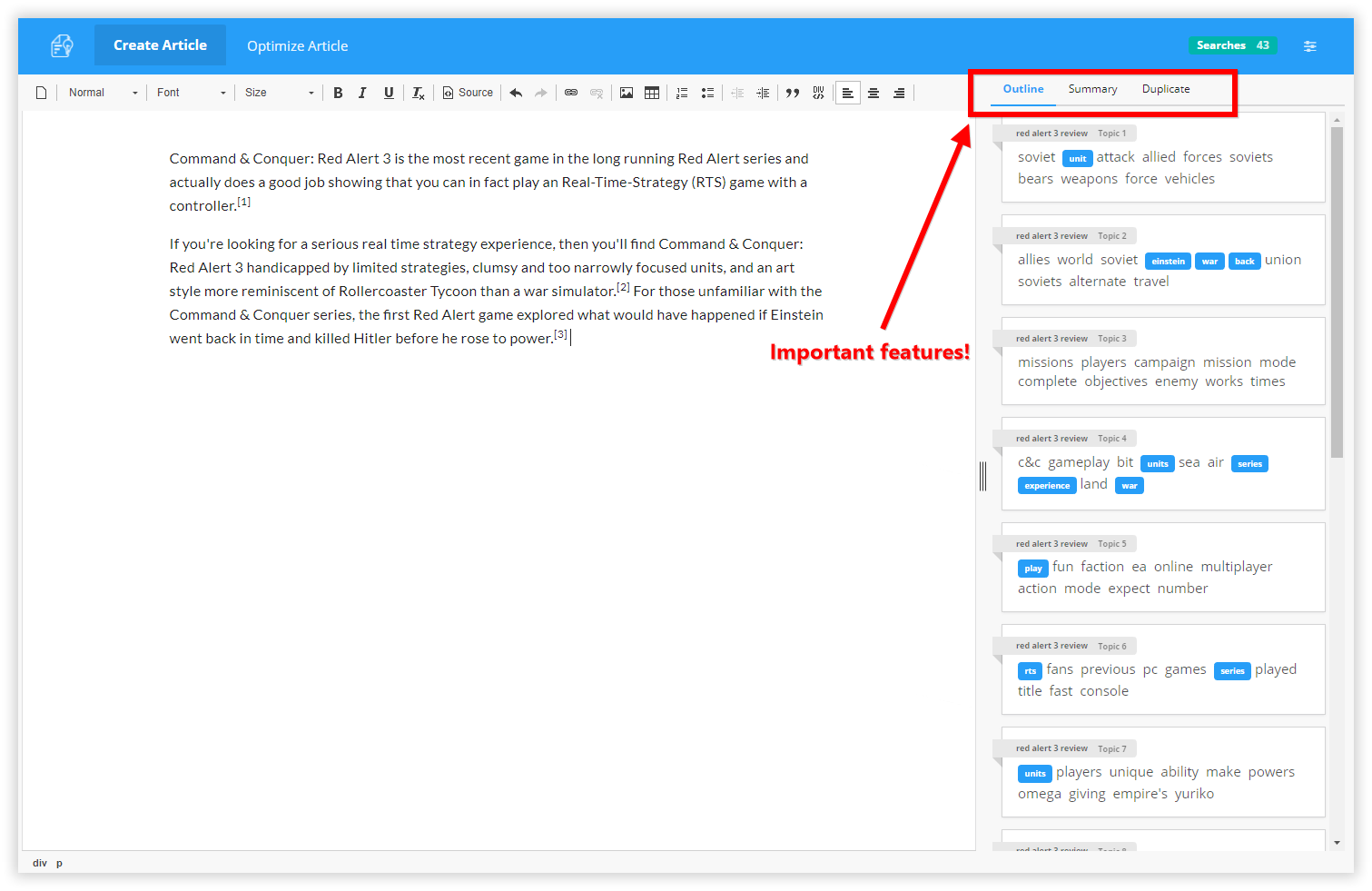Place cursor in the first article paragraph
Image resolution: width=1372 pixels, height=891 pixels.
(x=489, y=182)
